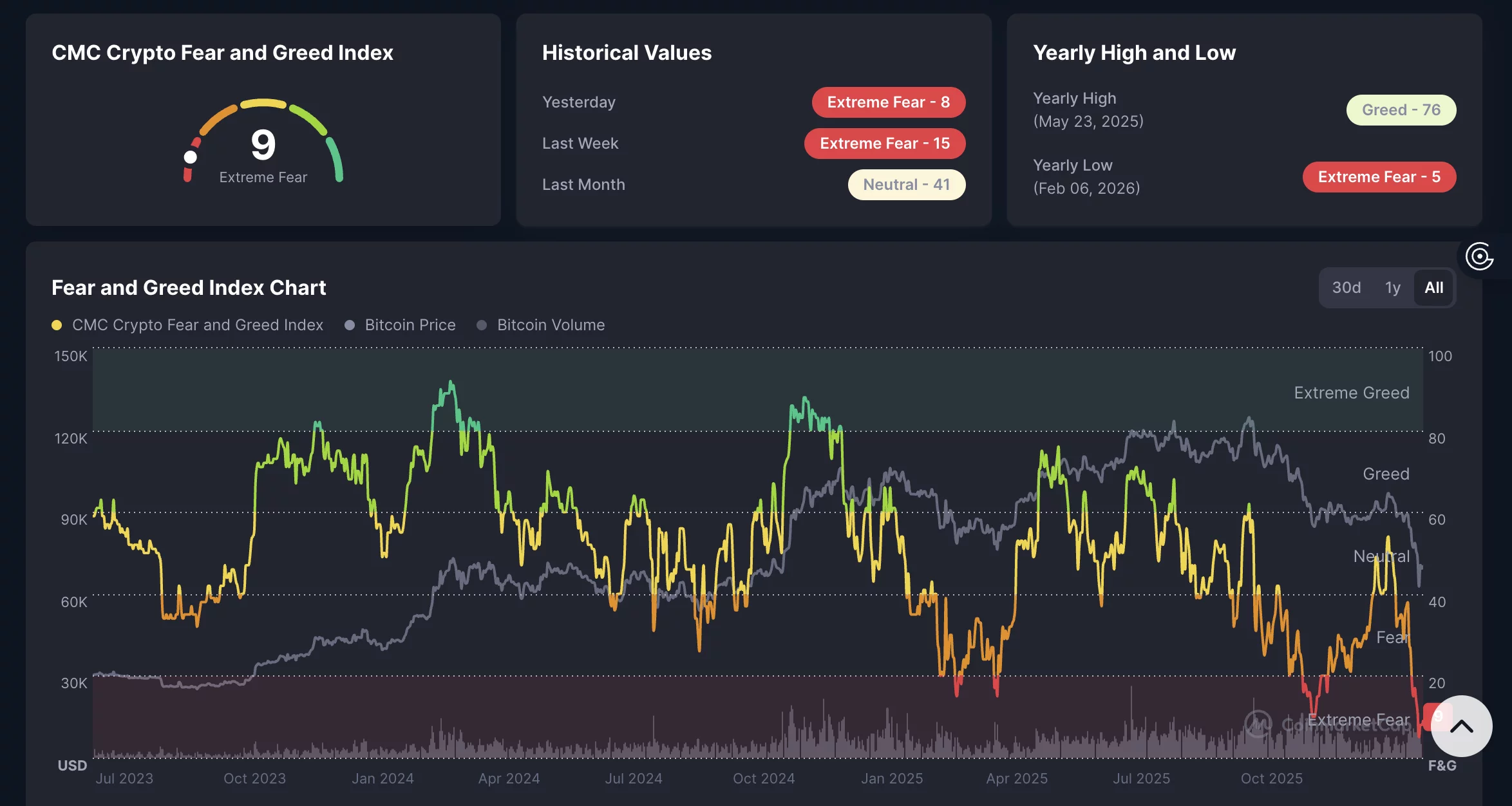Select the All time range option
This screenshot has height=806, width=1512.
coord(1433,287)
